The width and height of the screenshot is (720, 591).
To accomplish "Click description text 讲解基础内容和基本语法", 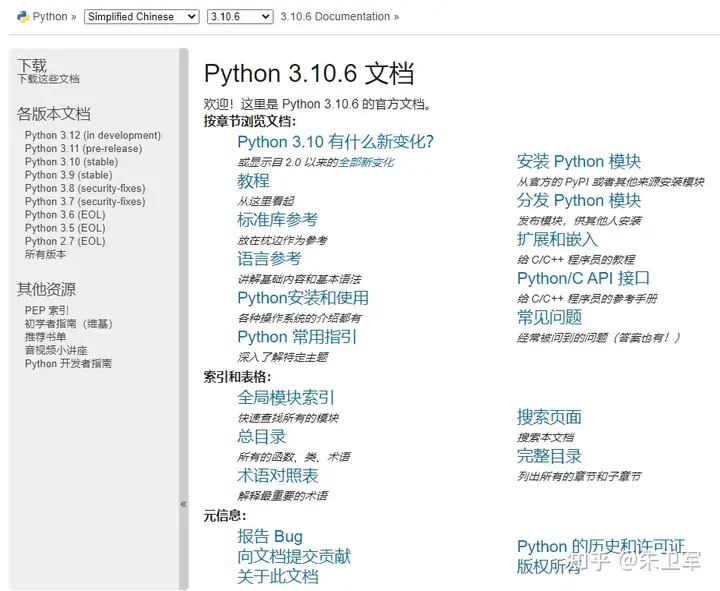I will (x=299, y=279).
